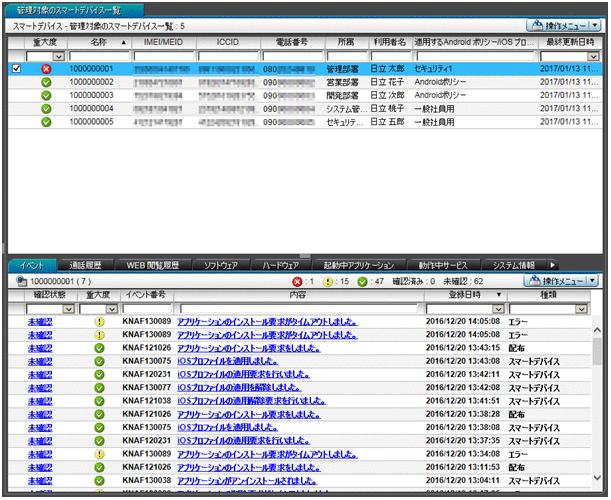Click the red error count icon in event summary
This screenshot has width=611, height=500.
296,283
